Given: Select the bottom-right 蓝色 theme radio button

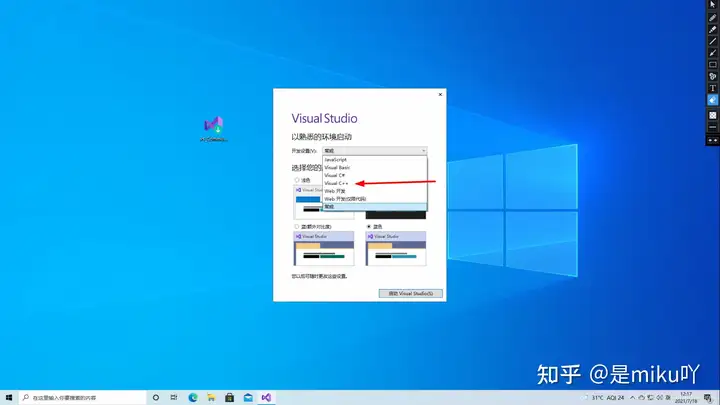Looking at the screenshot, I should click(369, 227).
